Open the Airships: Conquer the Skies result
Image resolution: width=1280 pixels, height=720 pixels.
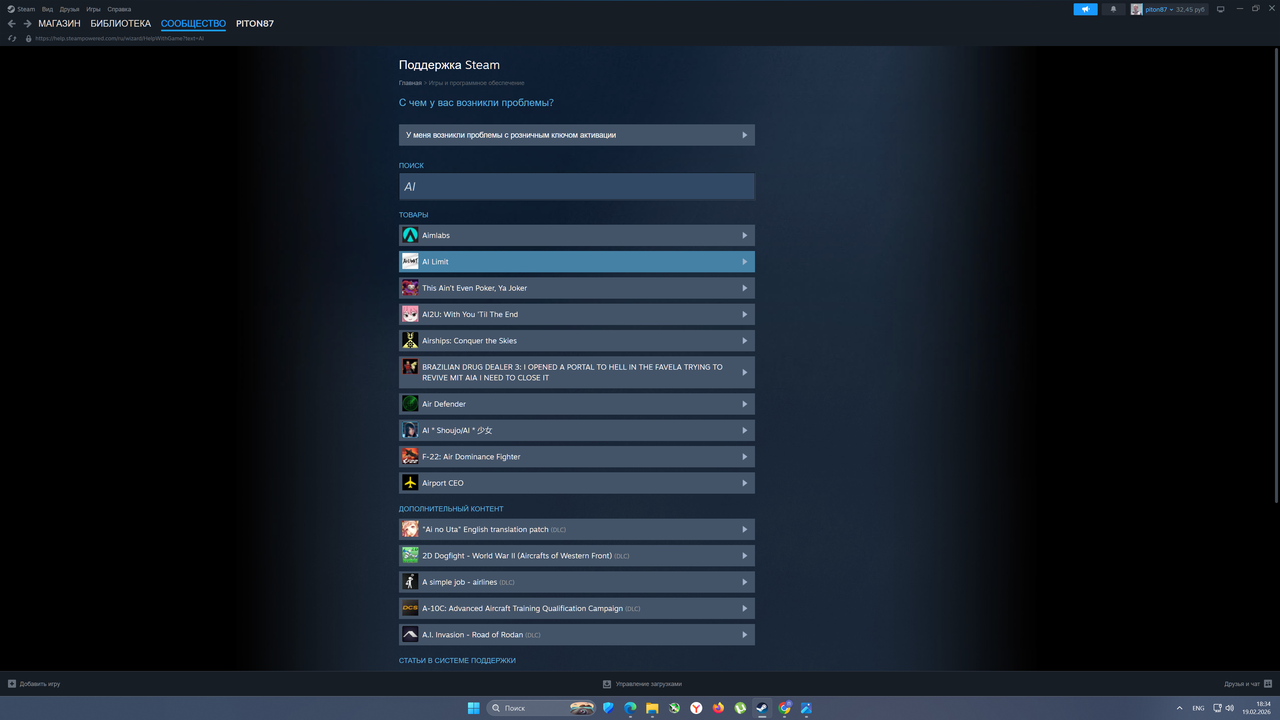pos(577,341)
